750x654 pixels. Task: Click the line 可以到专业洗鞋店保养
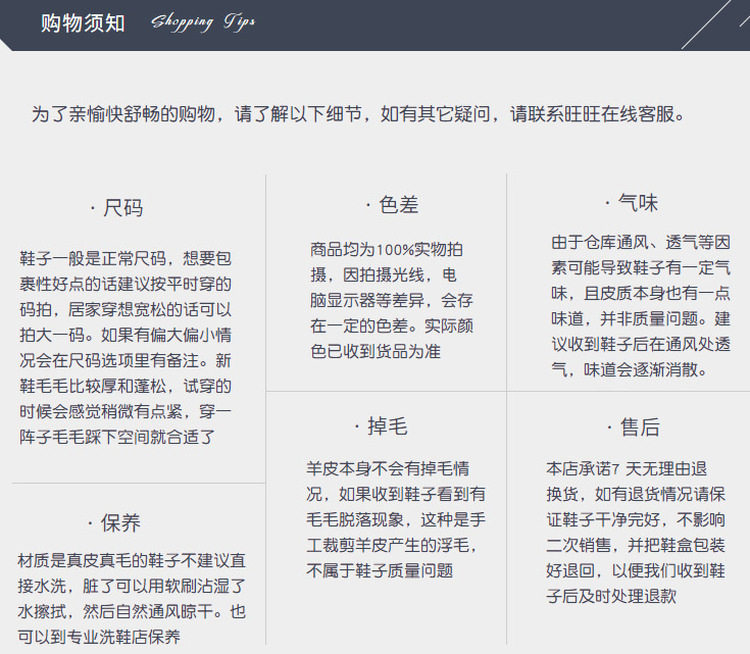99,636
